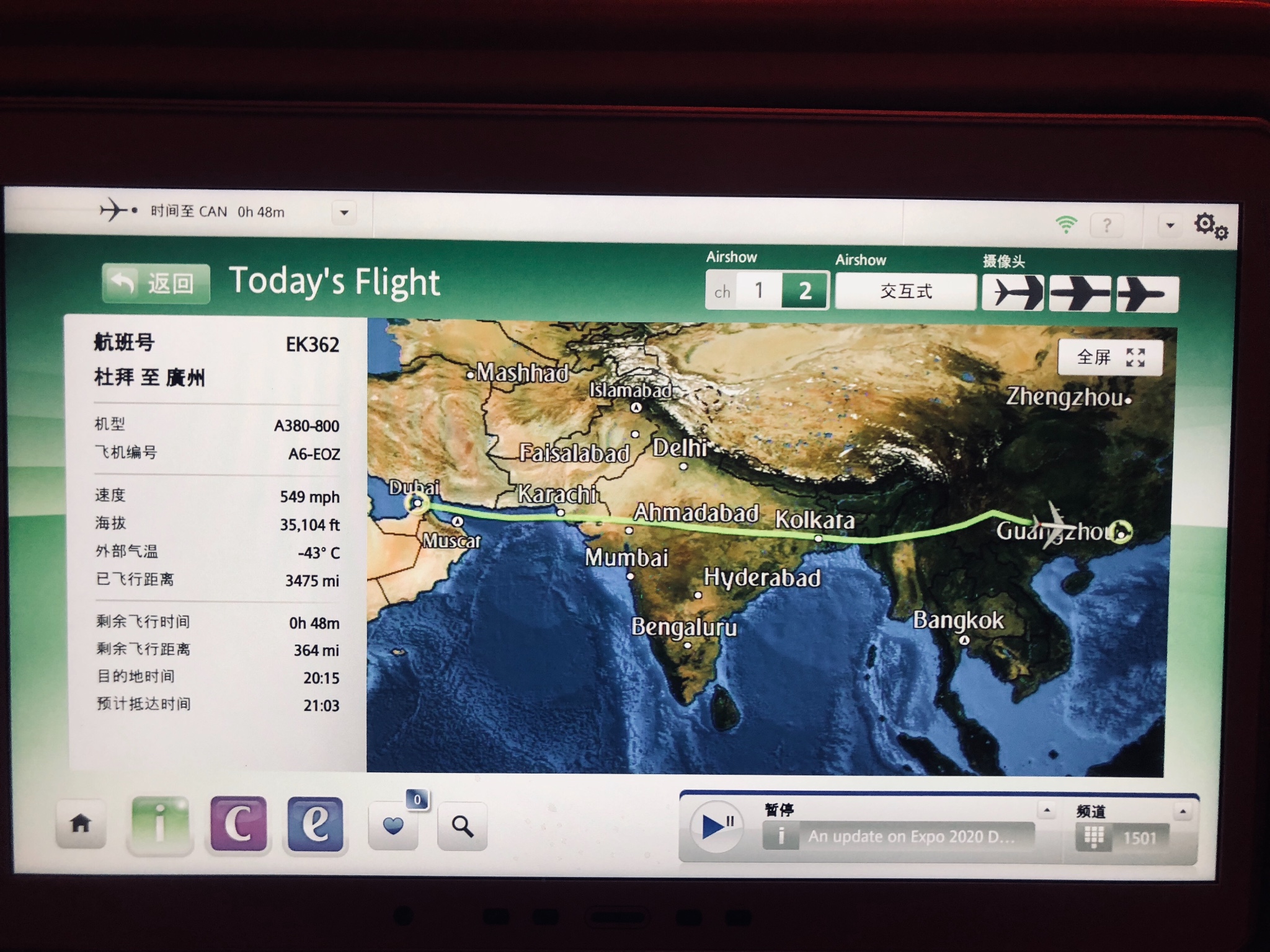Tap the airplane icon beside time to CAN
This screenshot has height=952, width=1270.
coord(117,210)
